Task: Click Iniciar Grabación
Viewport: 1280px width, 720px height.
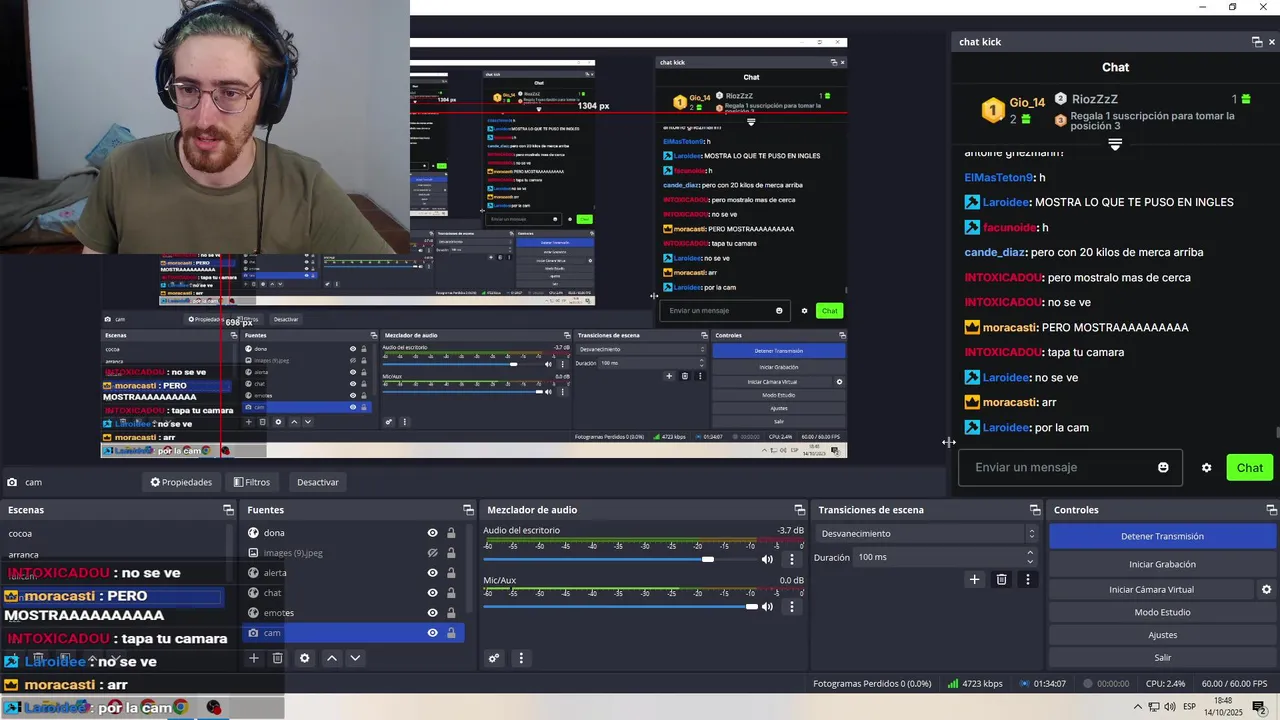Action: click(1162, 564)
